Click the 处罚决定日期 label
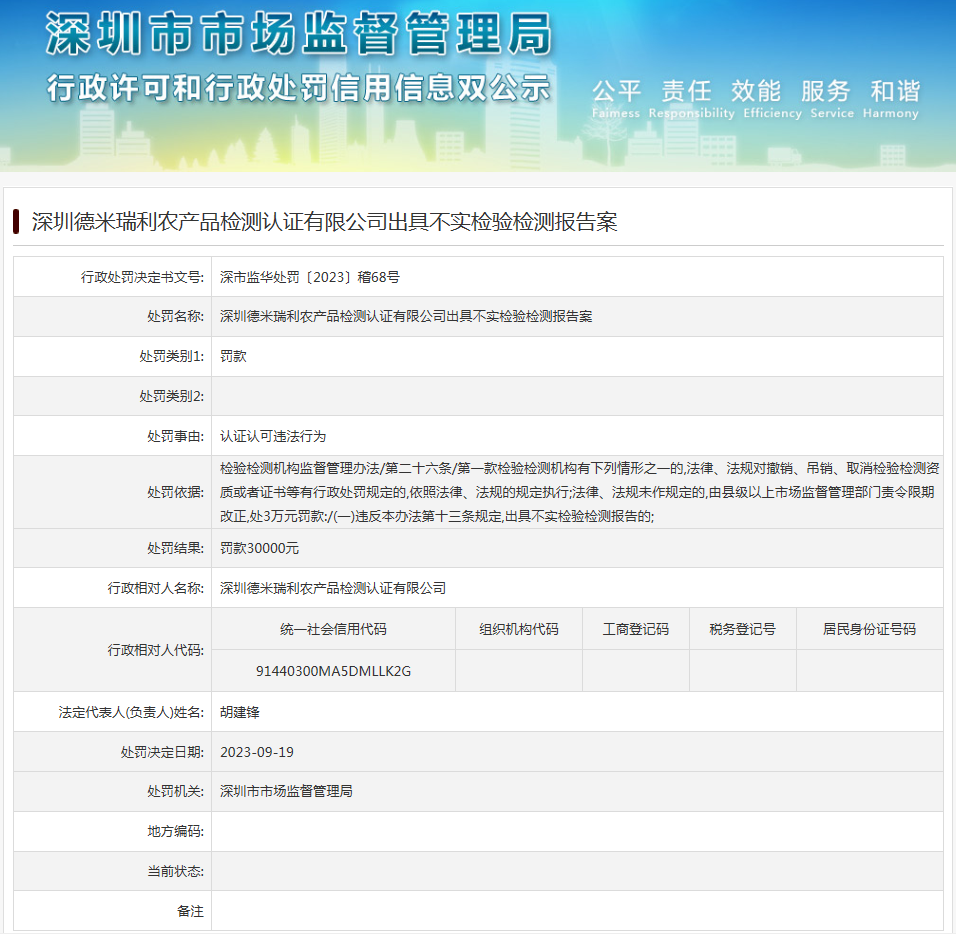The width and height of the screenshot is (956, 934). pos(162,752)
